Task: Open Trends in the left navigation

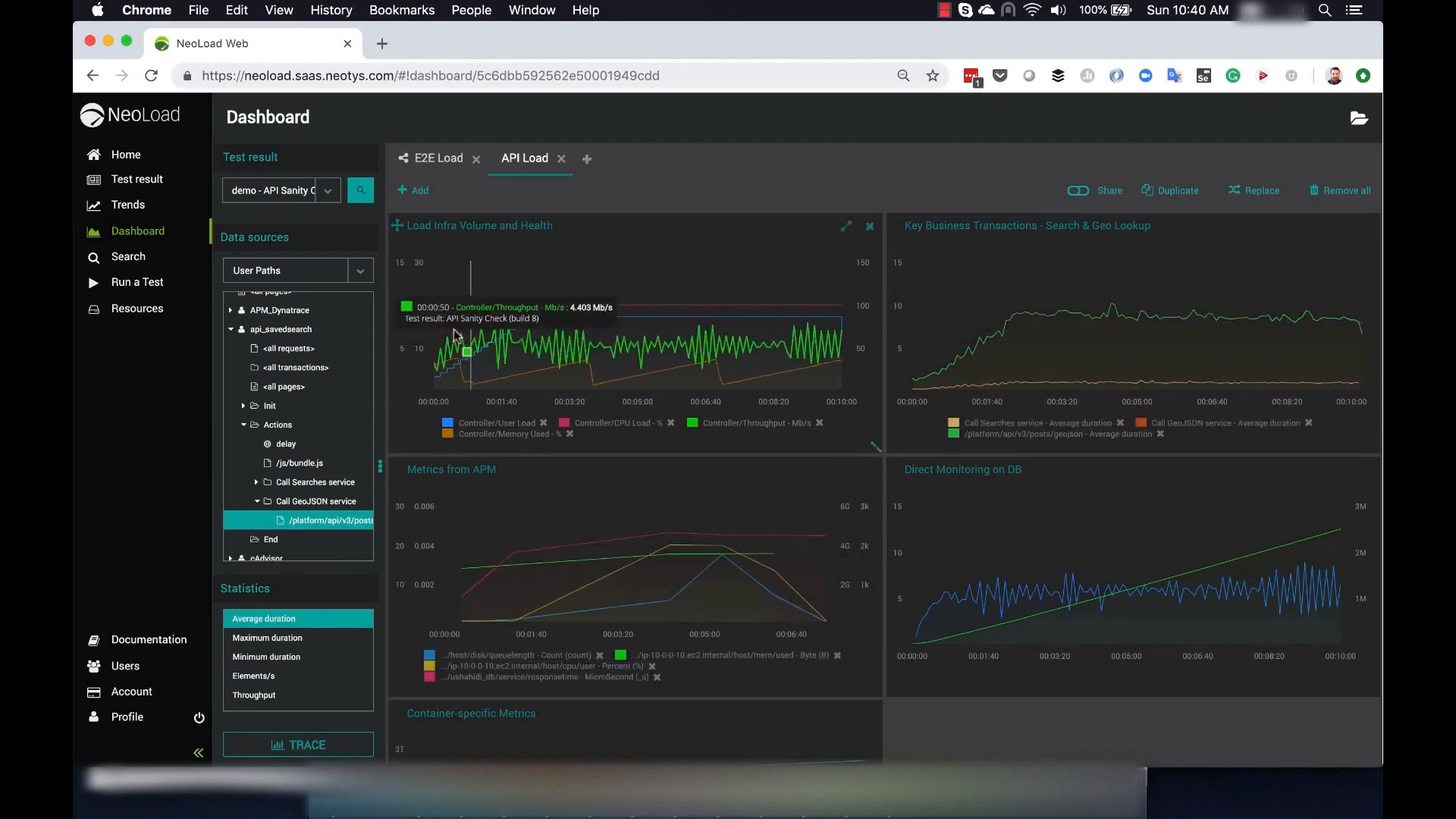Action: click(x=127, y=205)
